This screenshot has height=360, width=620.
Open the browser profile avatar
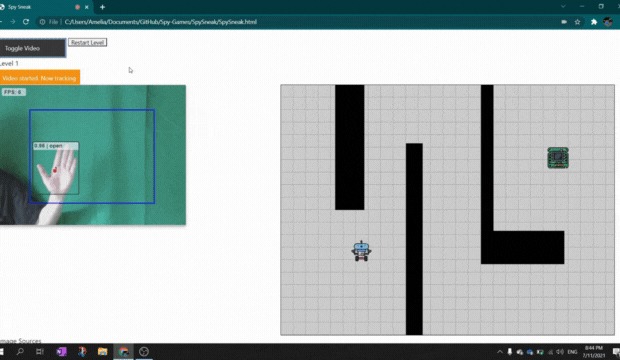pos(608,22)
